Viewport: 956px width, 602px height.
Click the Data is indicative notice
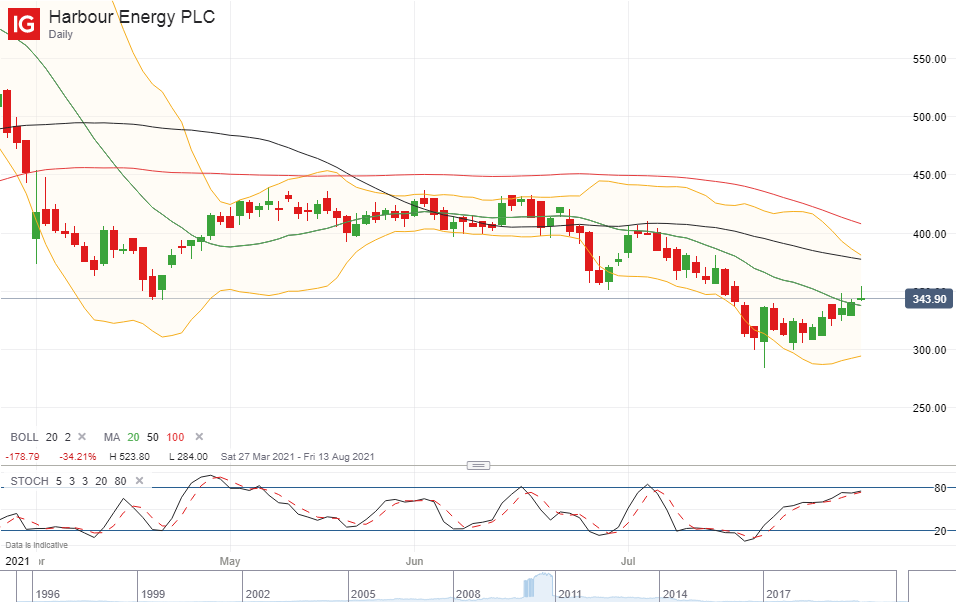point(37,545)
